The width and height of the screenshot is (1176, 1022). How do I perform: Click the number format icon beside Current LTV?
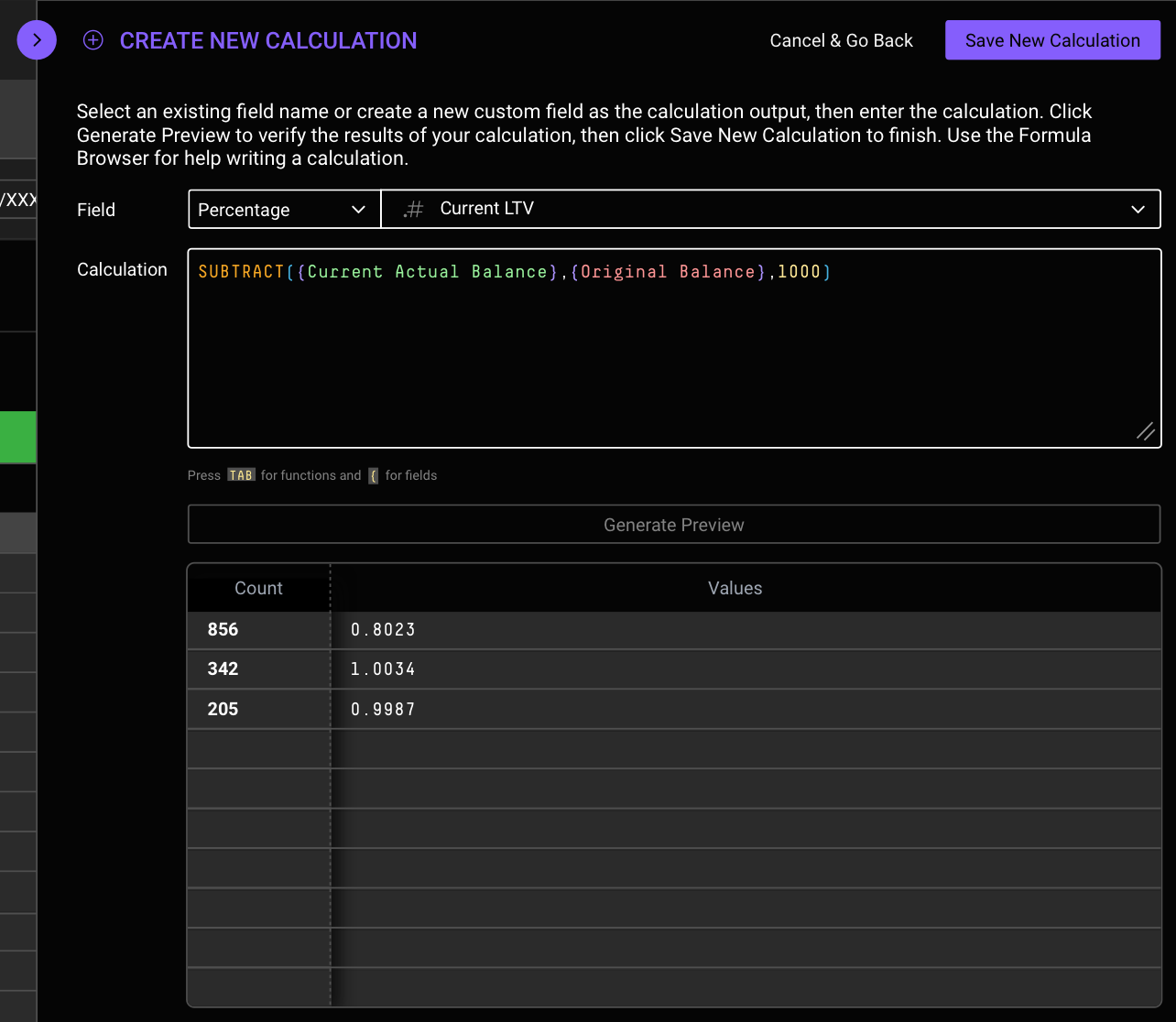(414, 210)
